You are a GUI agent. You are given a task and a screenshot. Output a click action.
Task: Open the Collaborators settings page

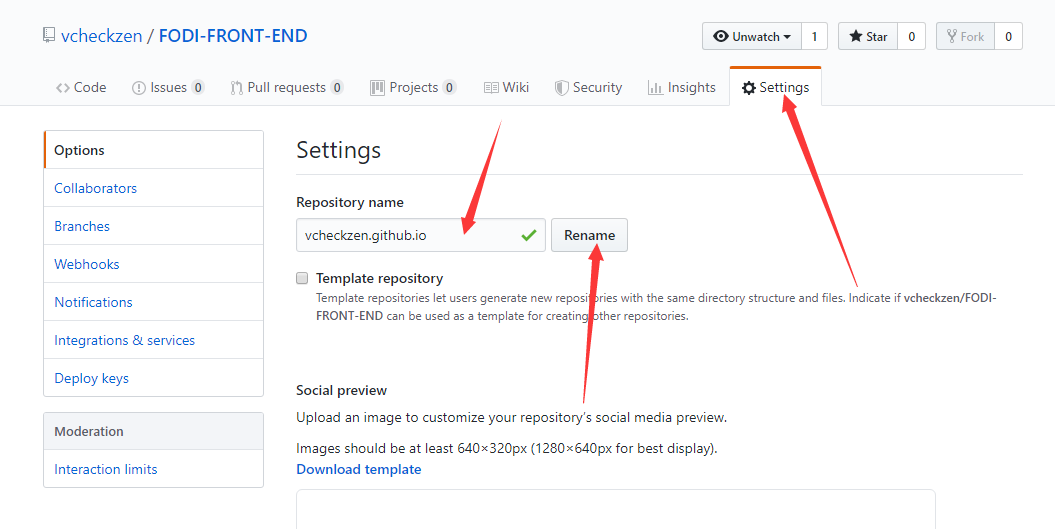(x=96, y=188)
